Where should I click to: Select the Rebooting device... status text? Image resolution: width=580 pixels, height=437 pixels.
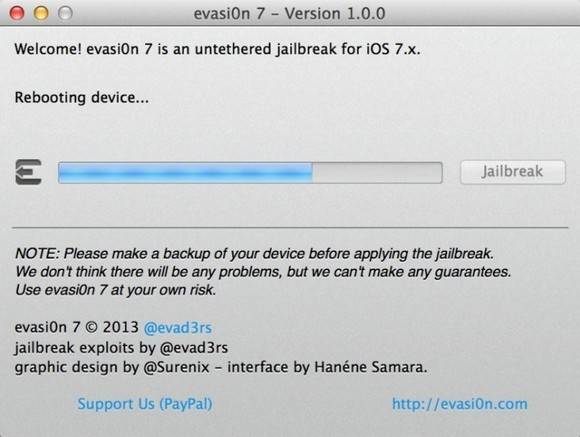click(82, 98)
